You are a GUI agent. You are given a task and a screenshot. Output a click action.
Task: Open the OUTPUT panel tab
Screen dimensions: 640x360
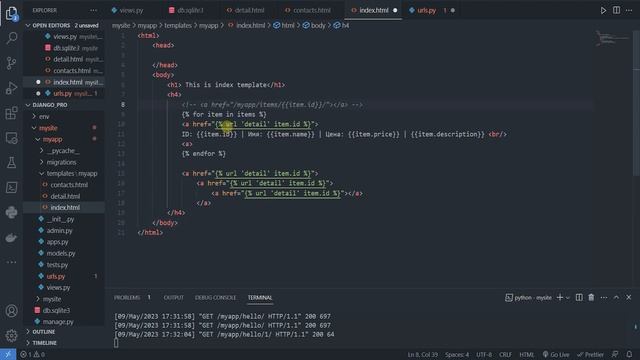[x=173, y=298]
